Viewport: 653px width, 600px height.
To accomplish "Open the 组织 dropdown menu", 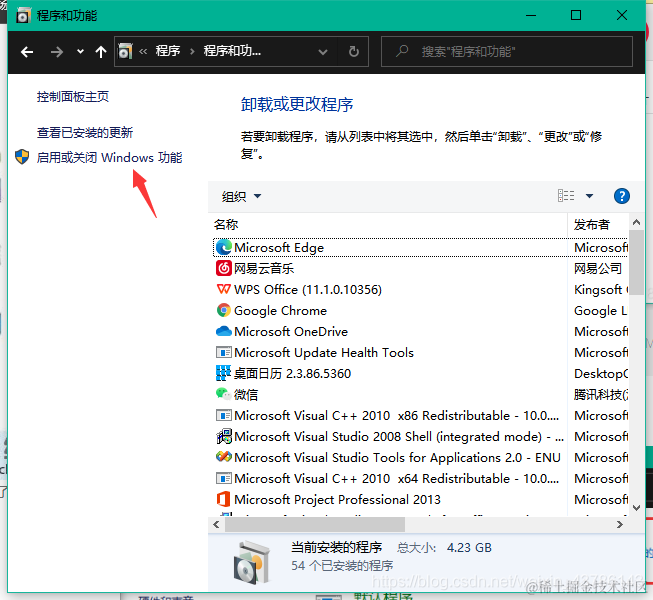I will (241, 196).
